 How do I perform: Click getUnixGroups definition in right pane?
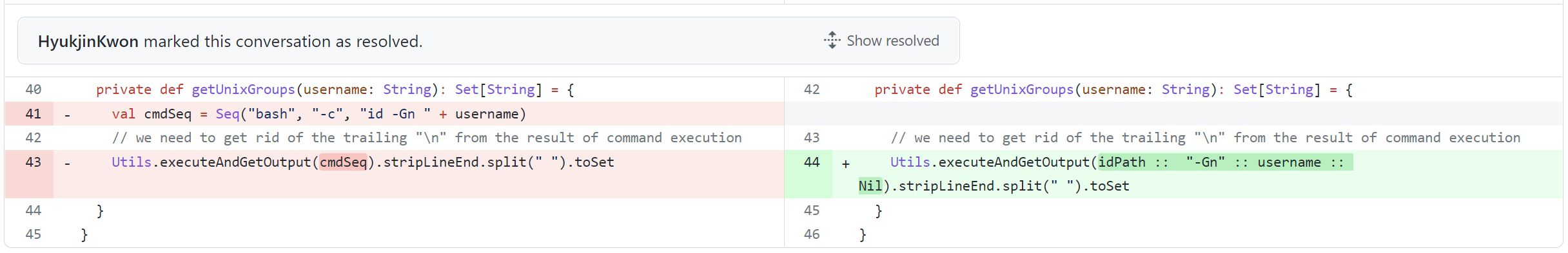(1022, 89)
